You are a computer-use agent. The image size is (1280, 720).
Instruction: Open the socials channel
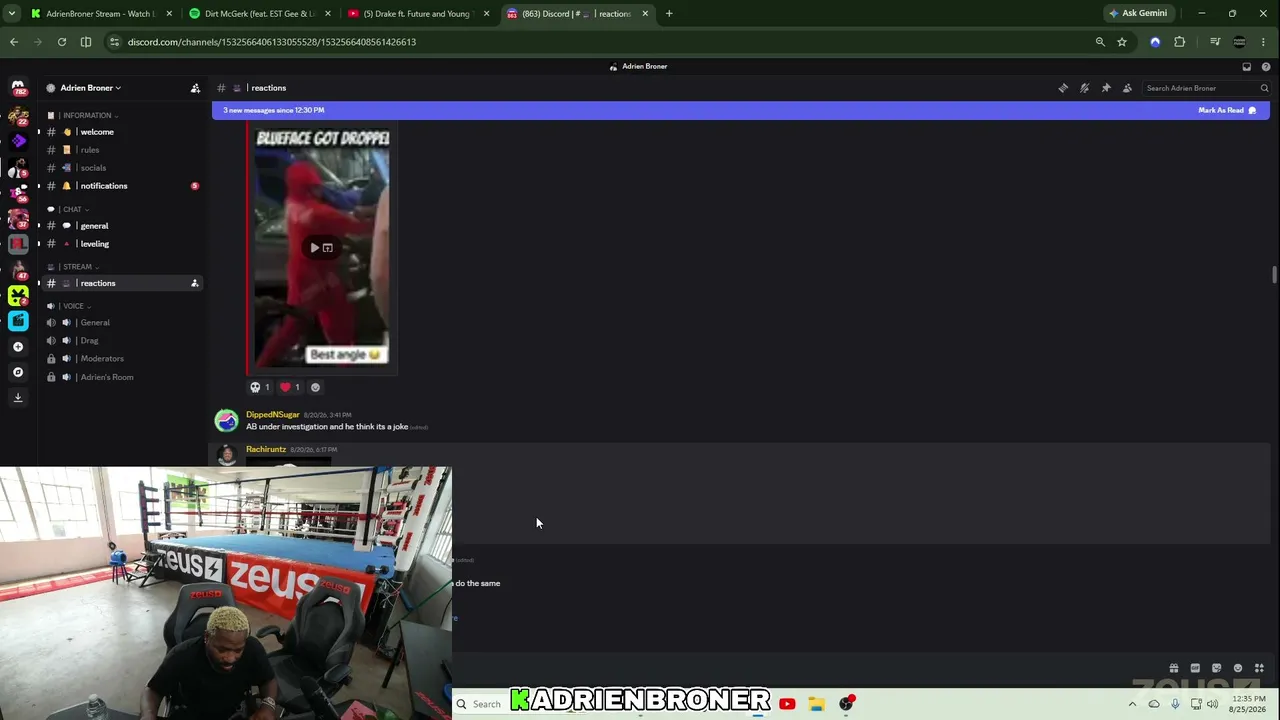point(123,168)
